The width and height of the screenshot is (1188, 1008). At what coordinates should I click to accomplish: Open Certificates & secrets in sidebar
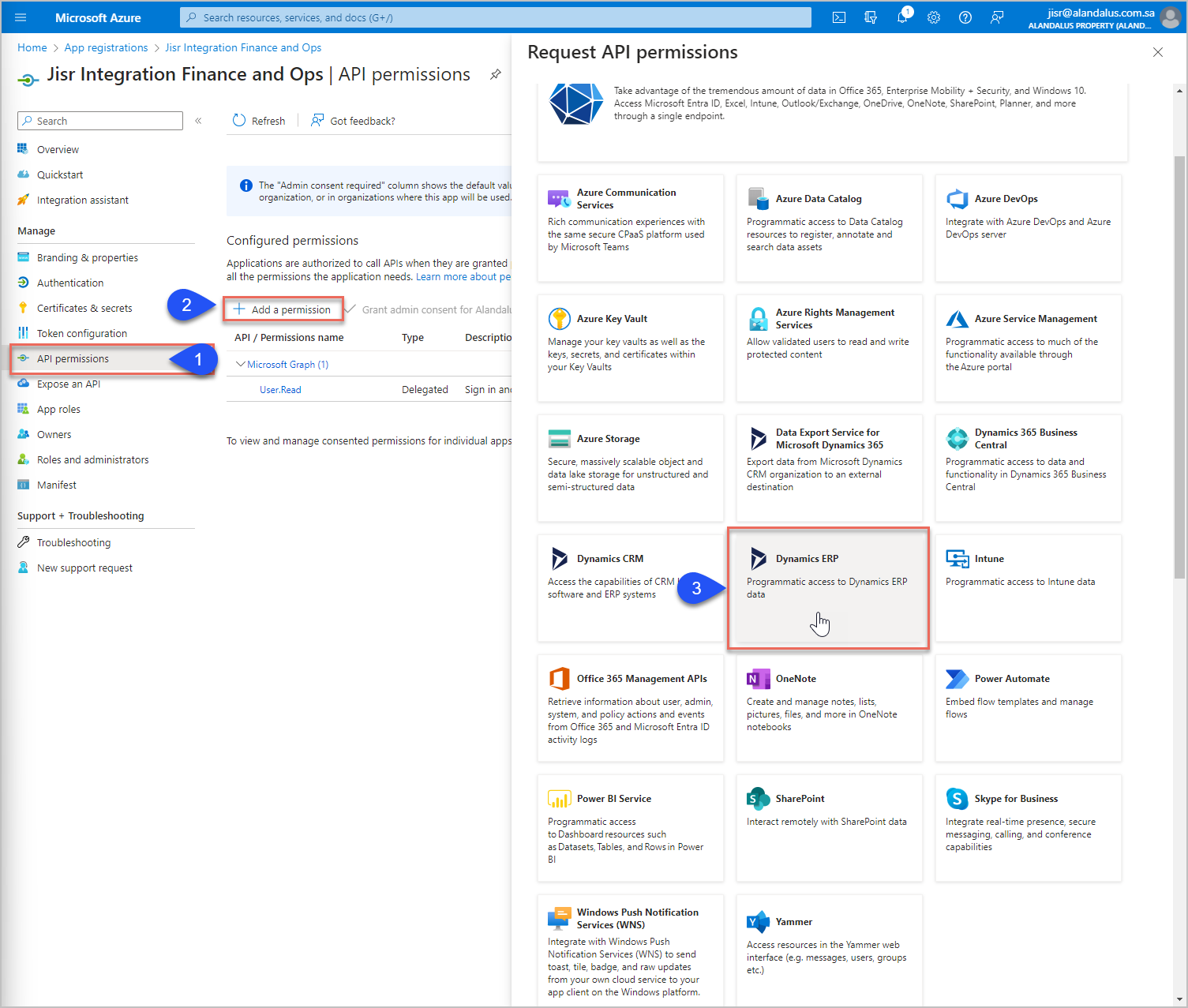coord(84,308)
